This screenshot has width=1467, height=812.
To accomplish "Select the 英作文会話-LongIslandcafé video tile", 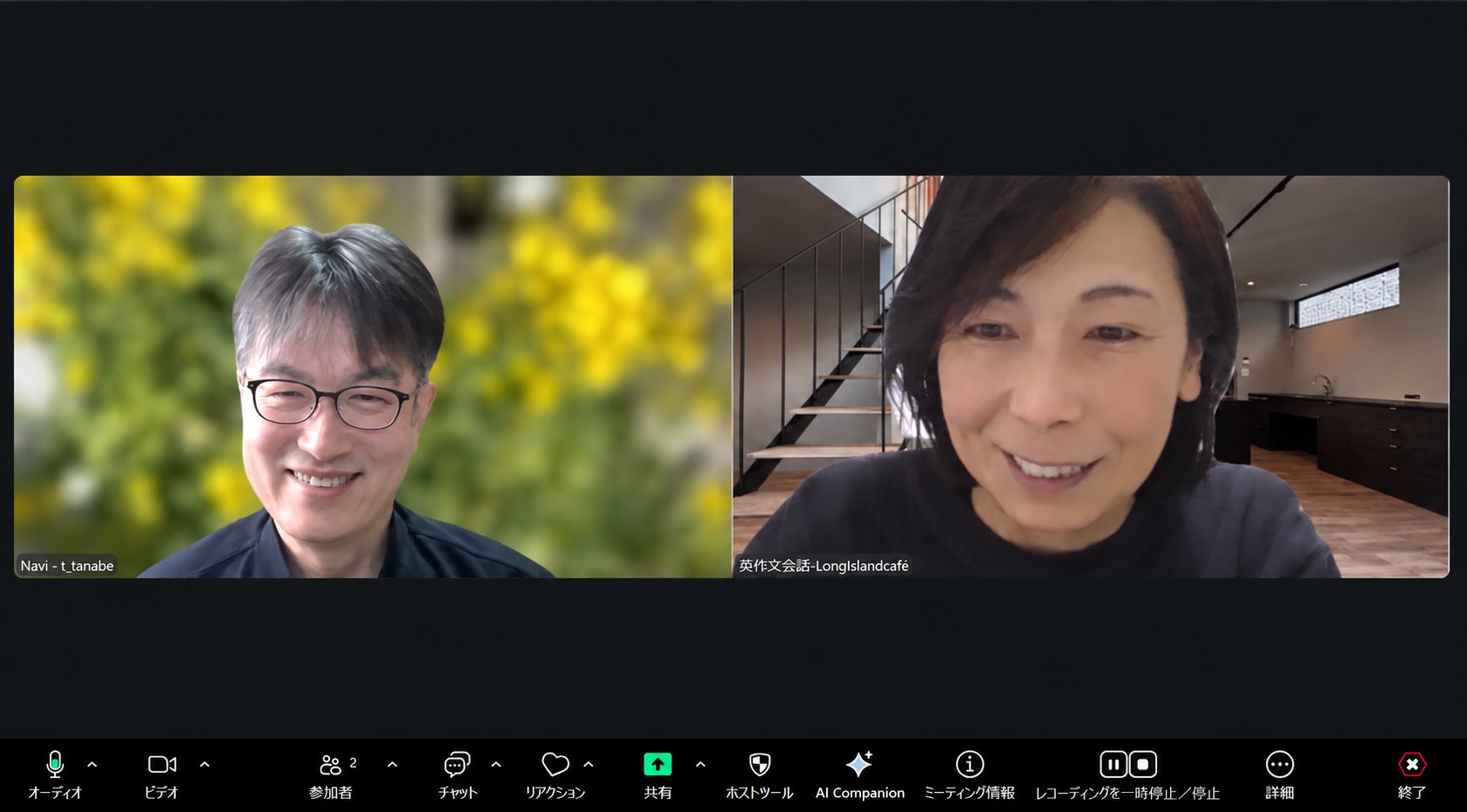I will coord(1092,377).
